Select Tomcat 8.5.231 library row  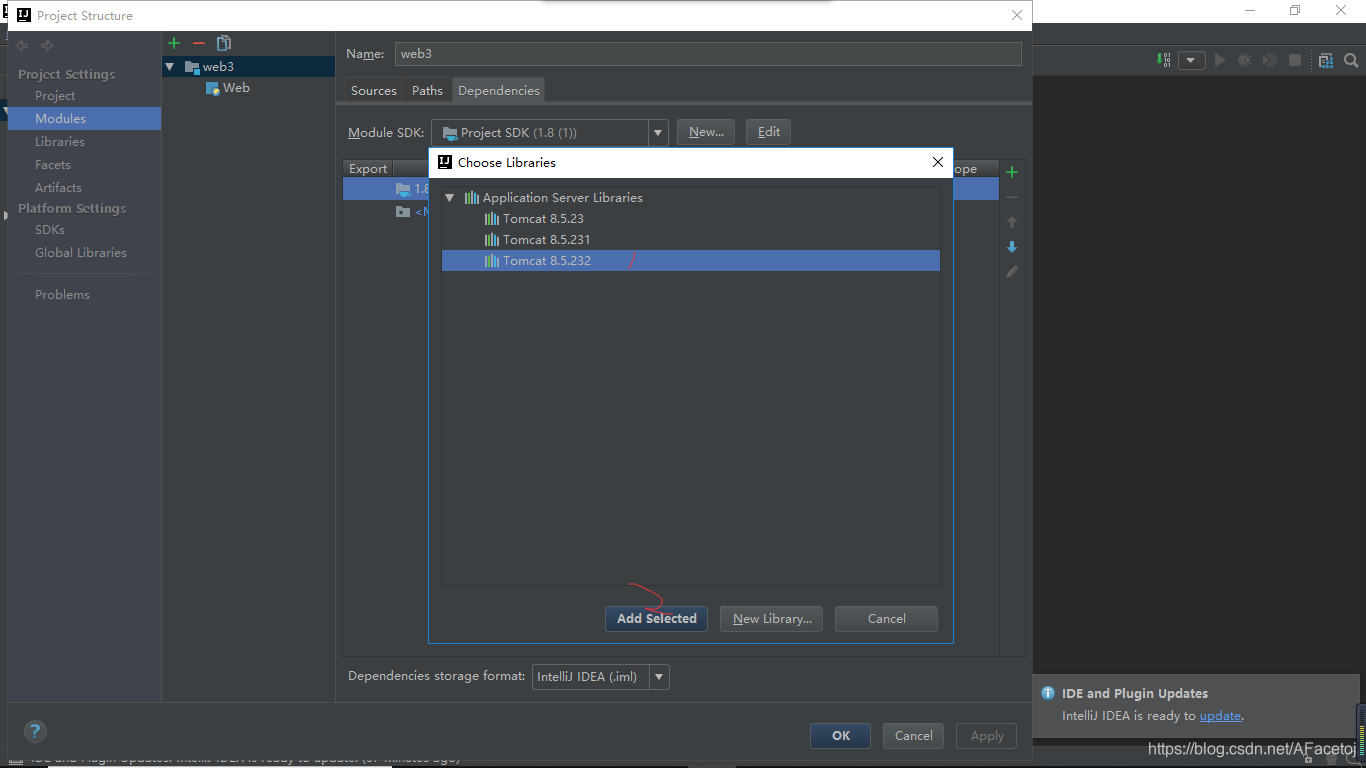point(691,240)
